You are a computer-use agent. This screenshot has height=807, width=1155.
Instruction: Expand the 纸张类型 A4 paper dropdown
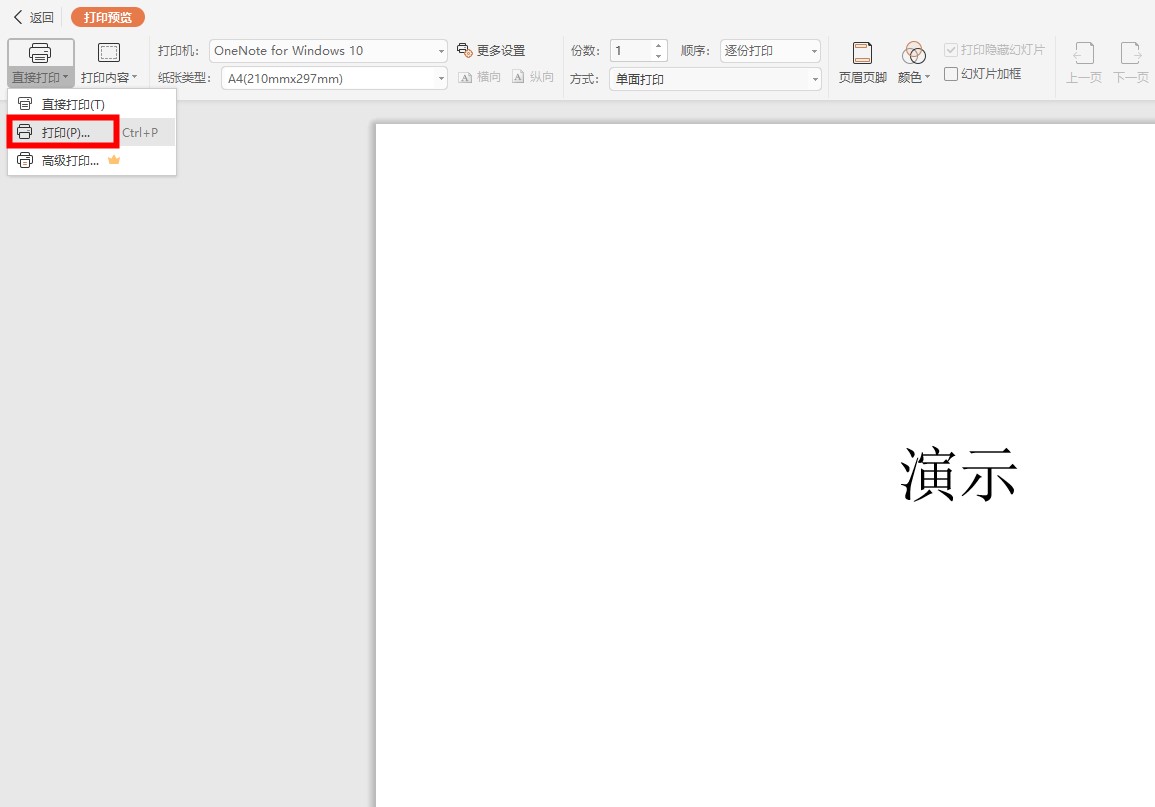tap(334, 79)
